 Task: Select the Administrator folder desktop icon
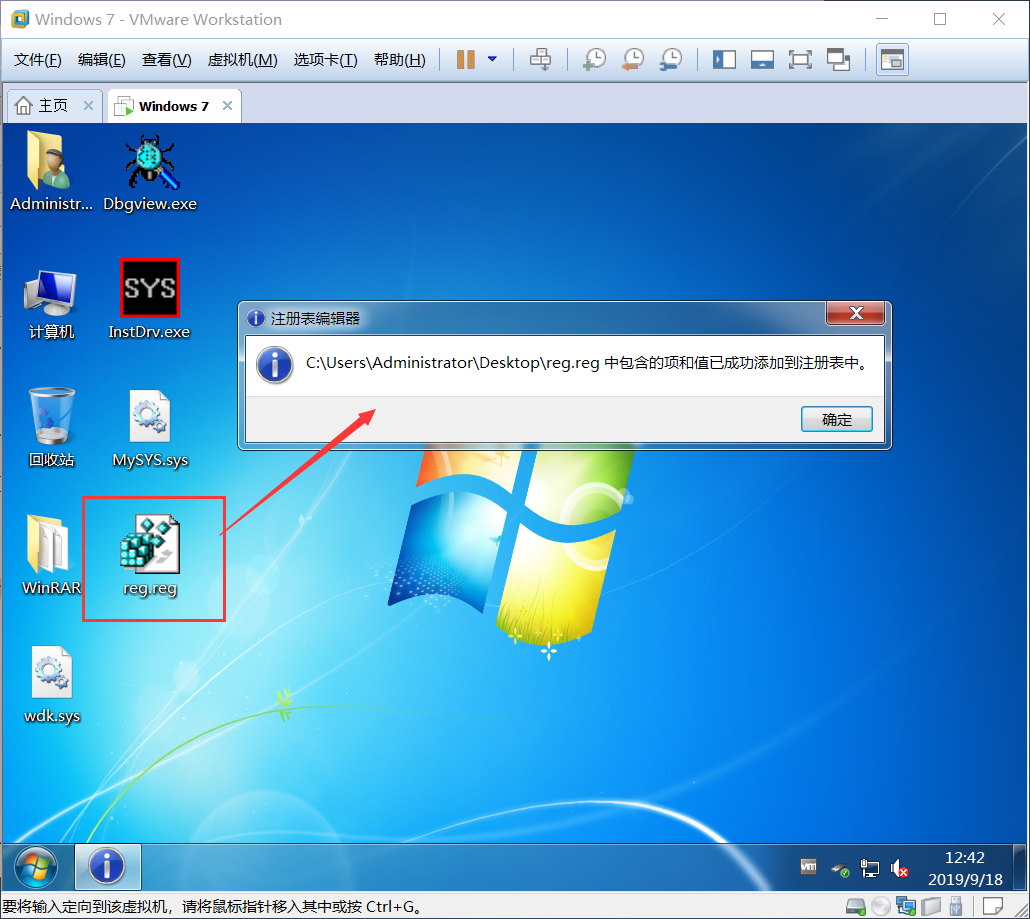click(51, 171)
